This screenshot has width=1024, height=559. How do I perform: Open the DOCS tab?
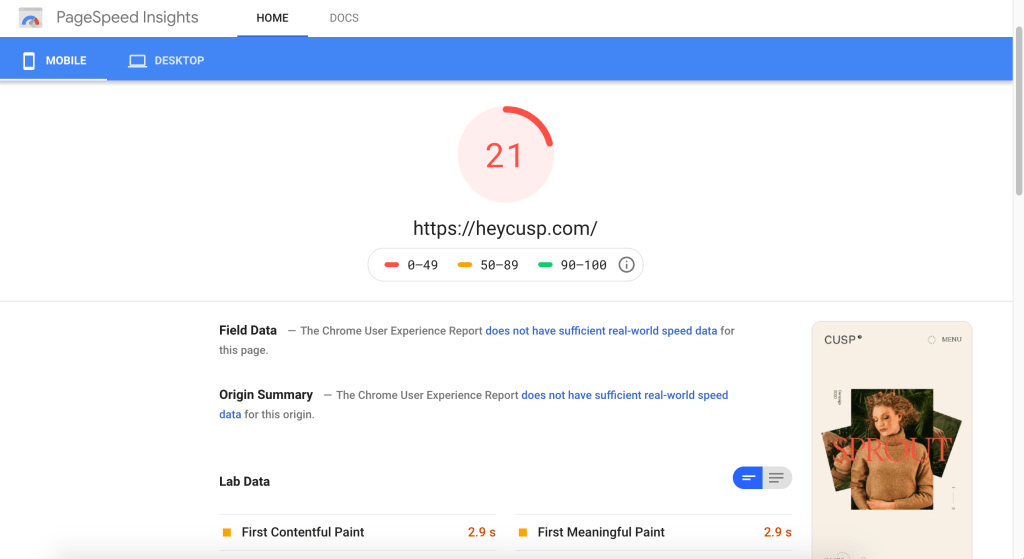click(344, 18)
